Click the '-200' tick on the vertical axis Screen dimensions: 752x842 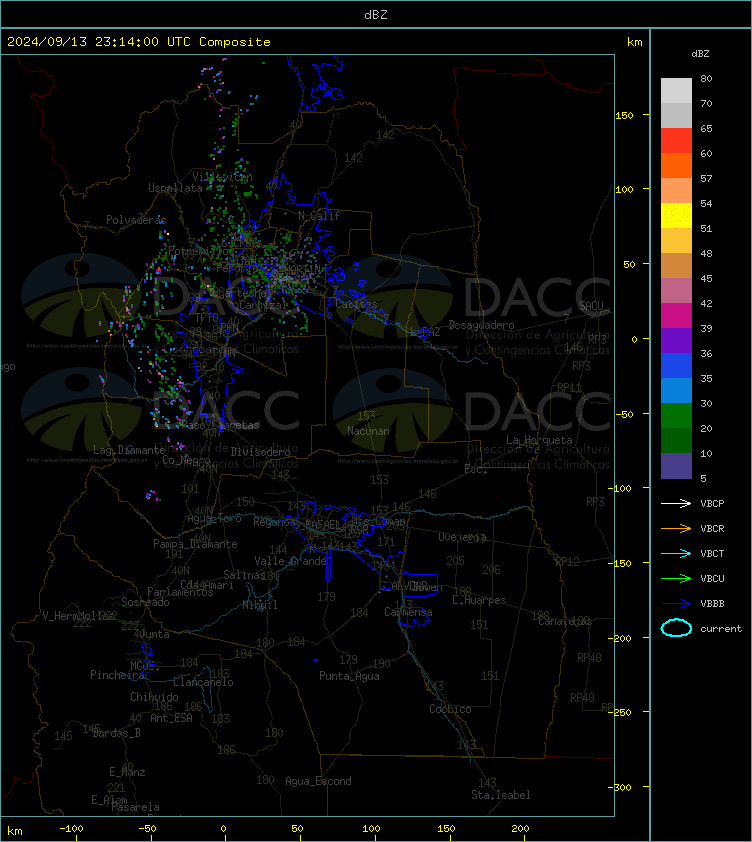coord(620,638)
